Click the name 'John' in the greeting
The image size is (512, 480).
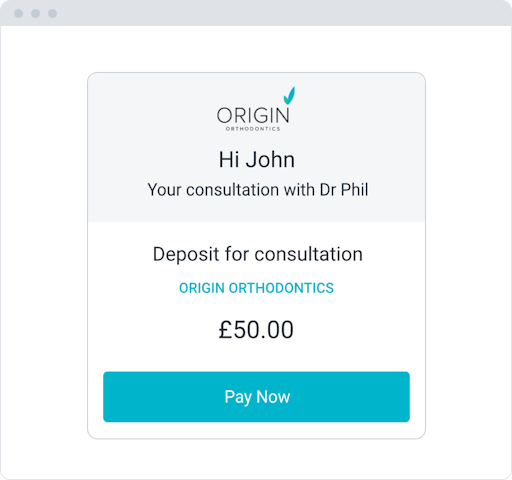coord(270,159)
